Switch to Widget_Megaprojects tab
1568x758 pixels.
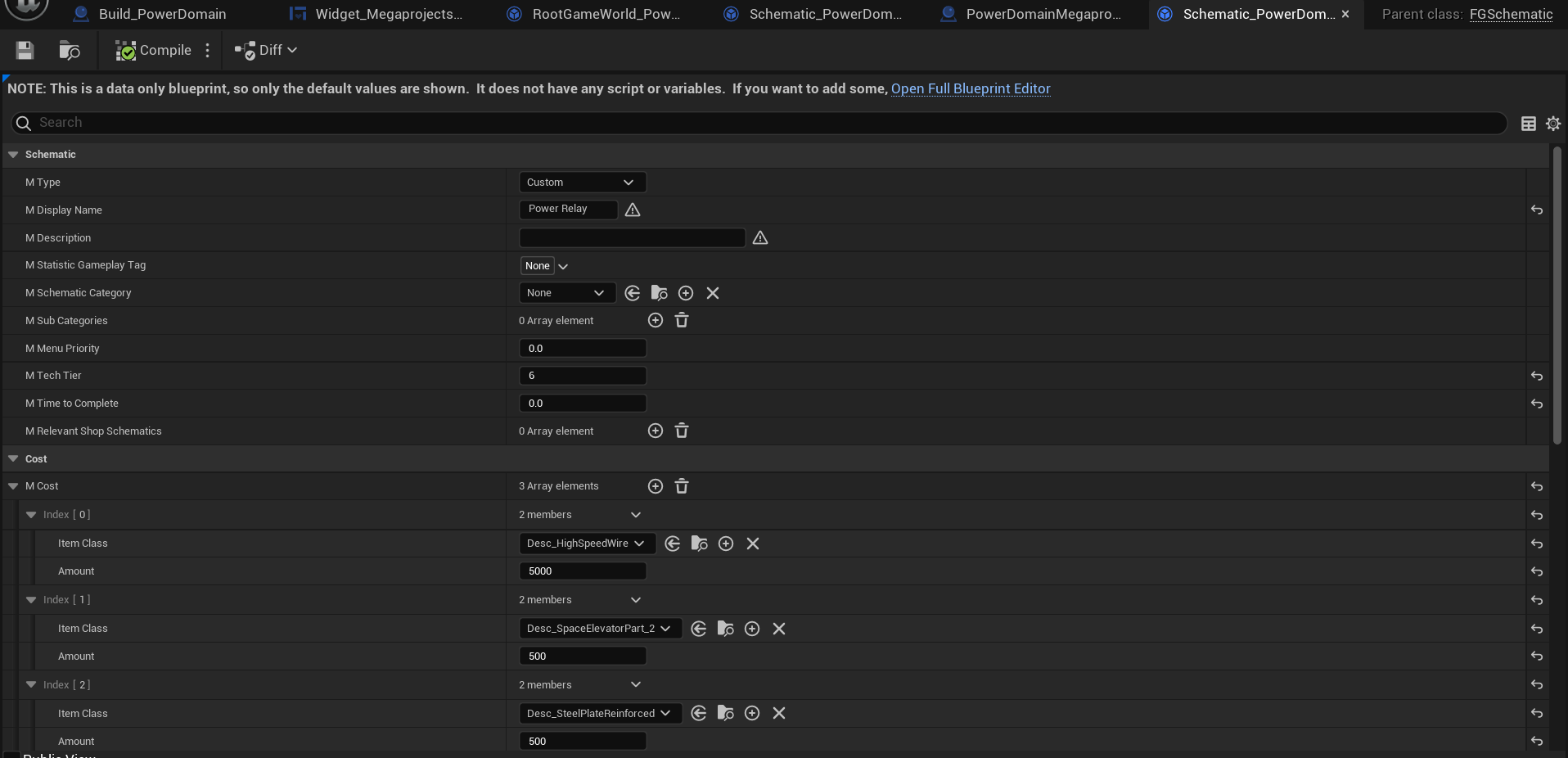(x=377, y=14)
